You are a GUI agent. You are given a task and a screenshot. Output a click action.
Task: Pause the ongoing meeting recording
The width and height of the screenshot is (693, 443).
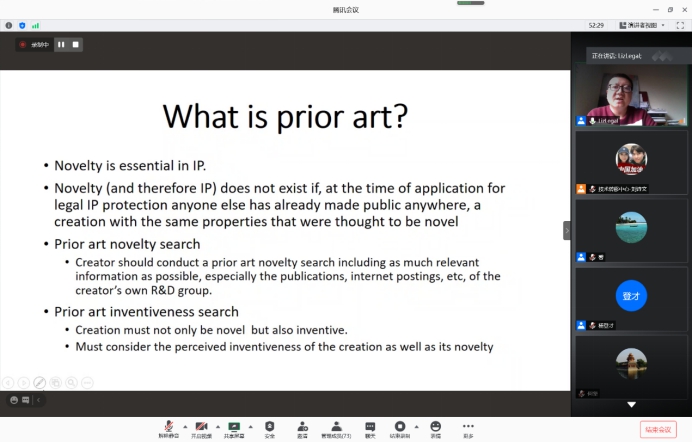tap(61, 44)
